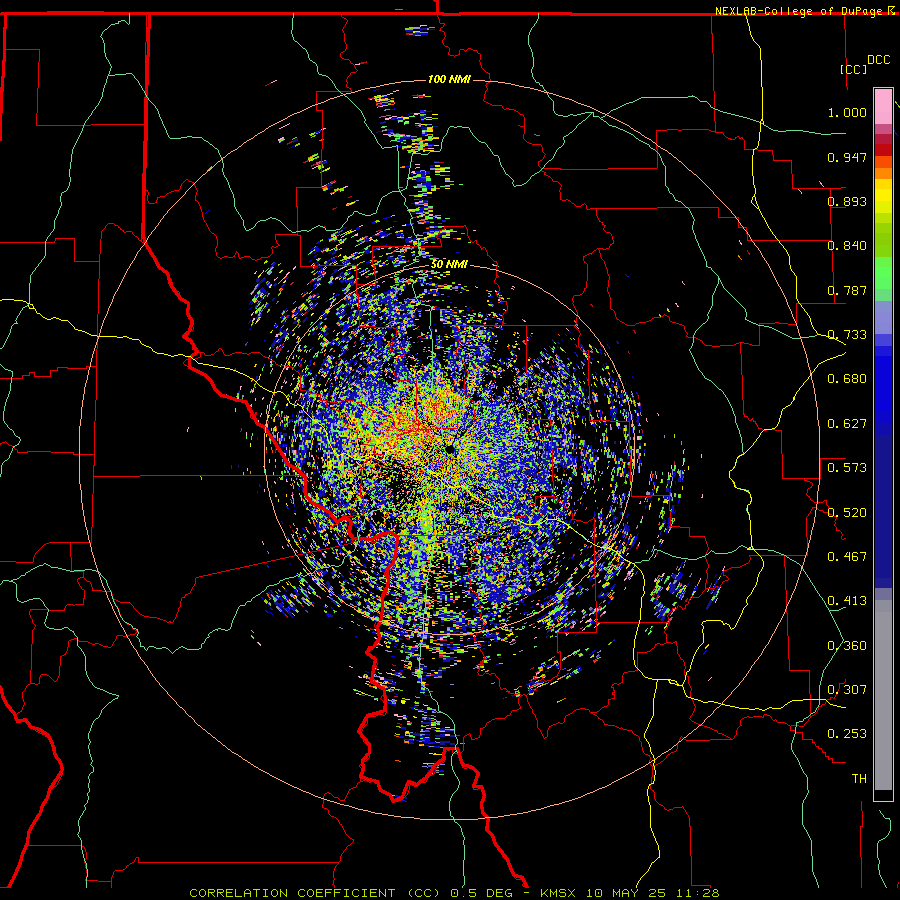Viewport: 900px width, 900px height.
Task: Click the [CC] label above the color scale
Action: coord(853,69)
